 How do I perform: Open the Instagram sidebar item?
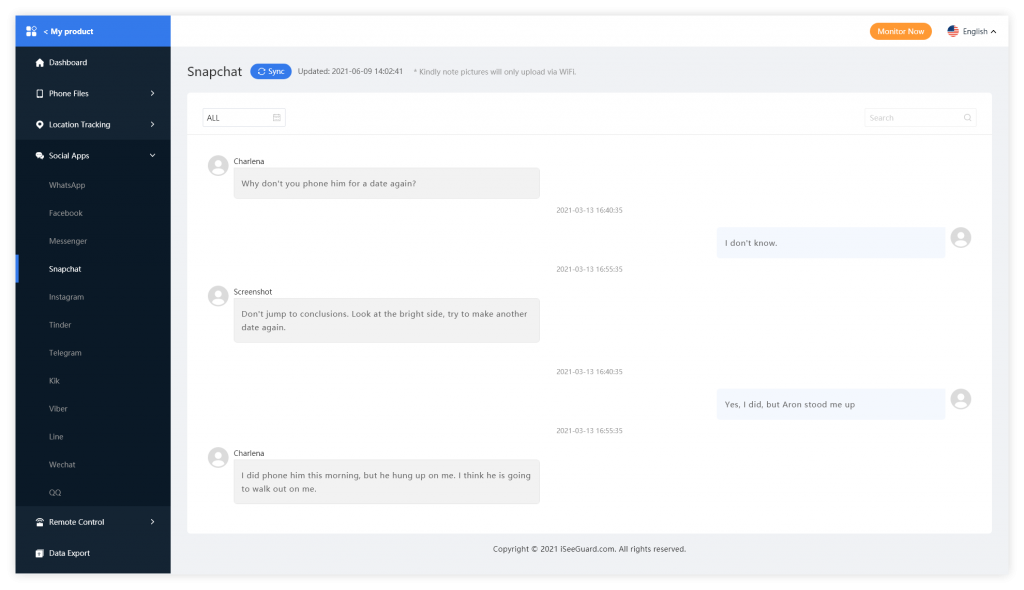pyautogui.click(x=66, y=297)
